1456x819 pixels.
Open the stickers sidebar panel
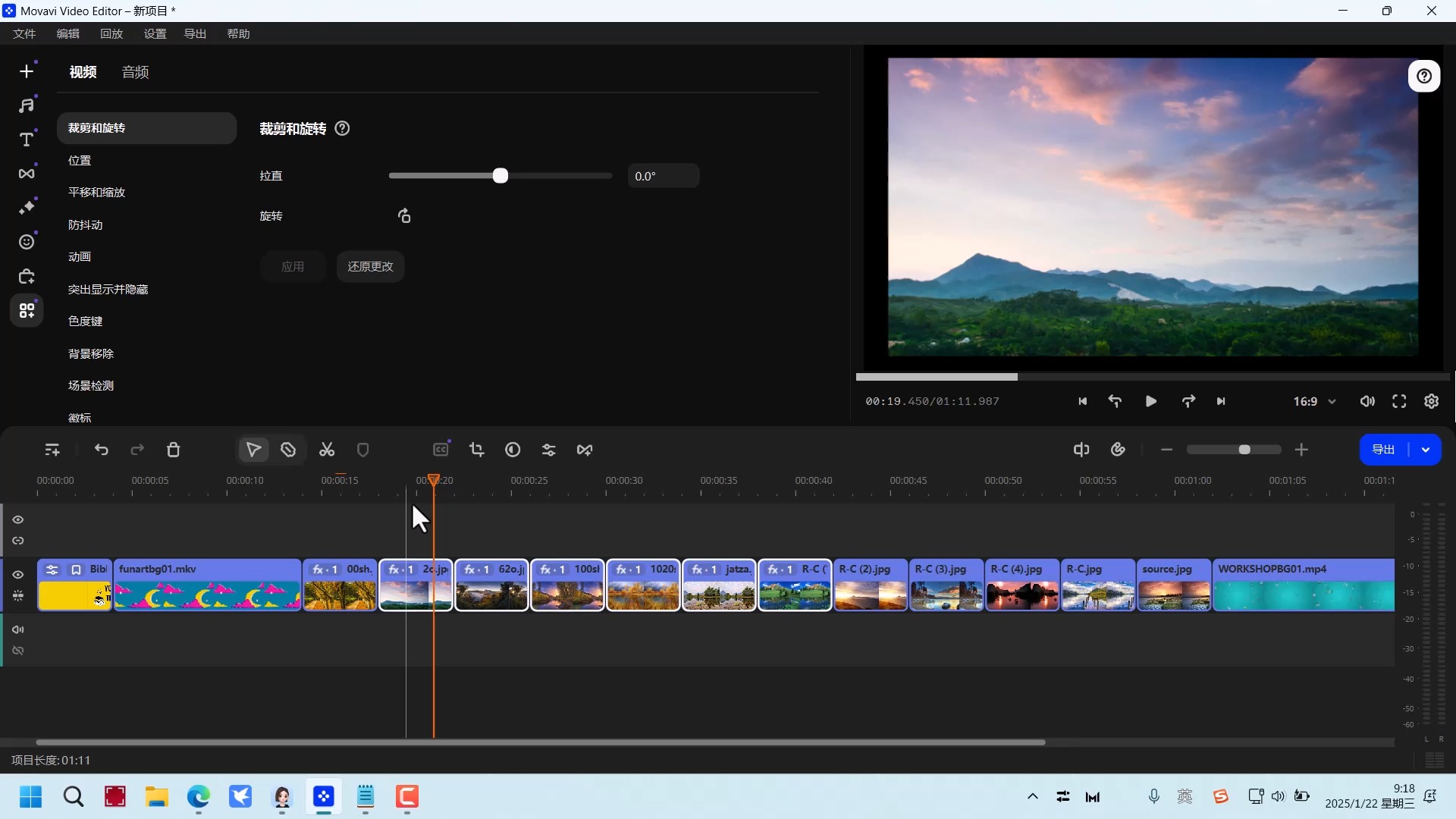pos(27,242)
